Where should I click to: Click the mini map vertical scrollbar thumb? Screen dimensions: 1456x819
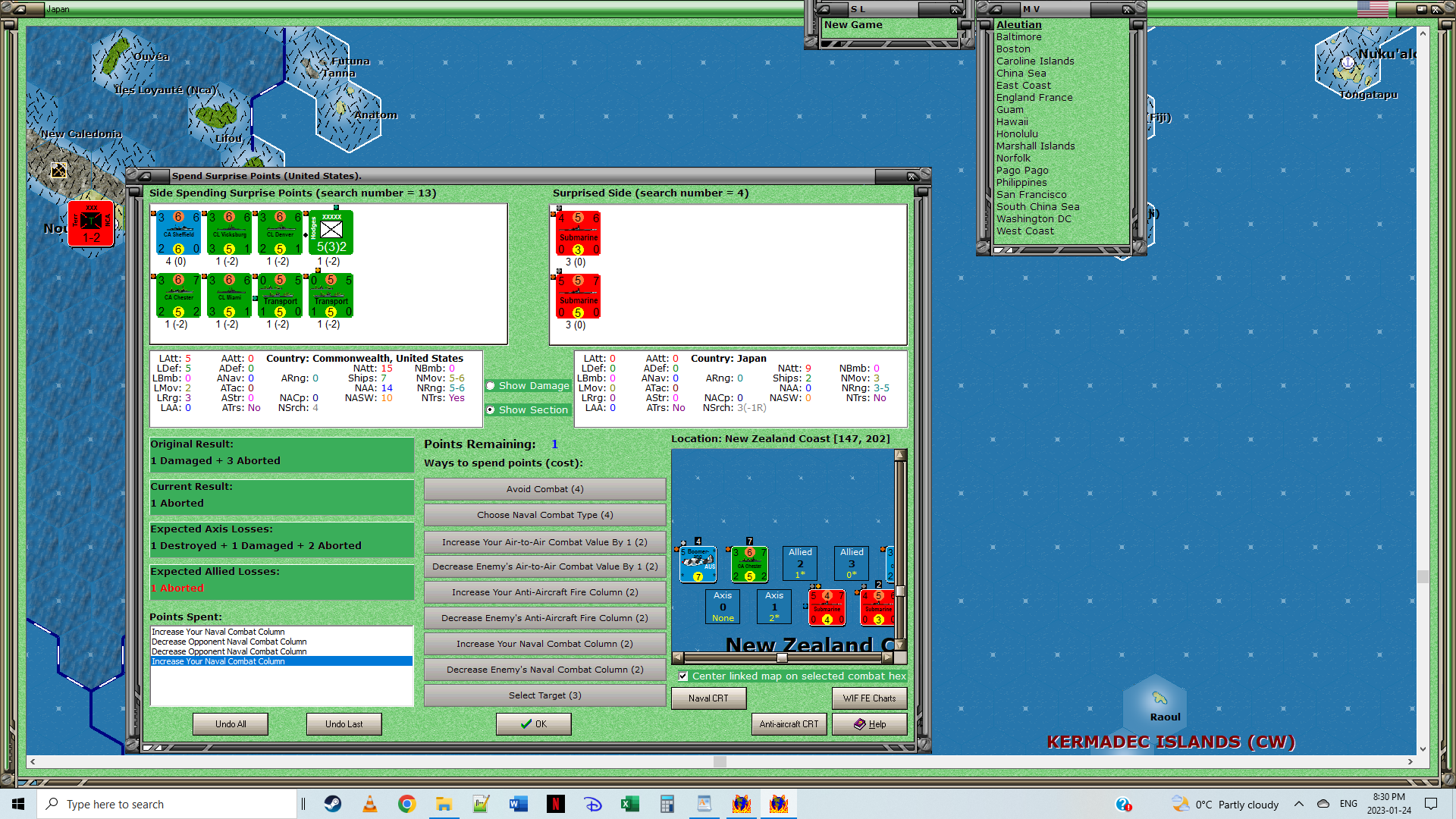pos(900,591)
